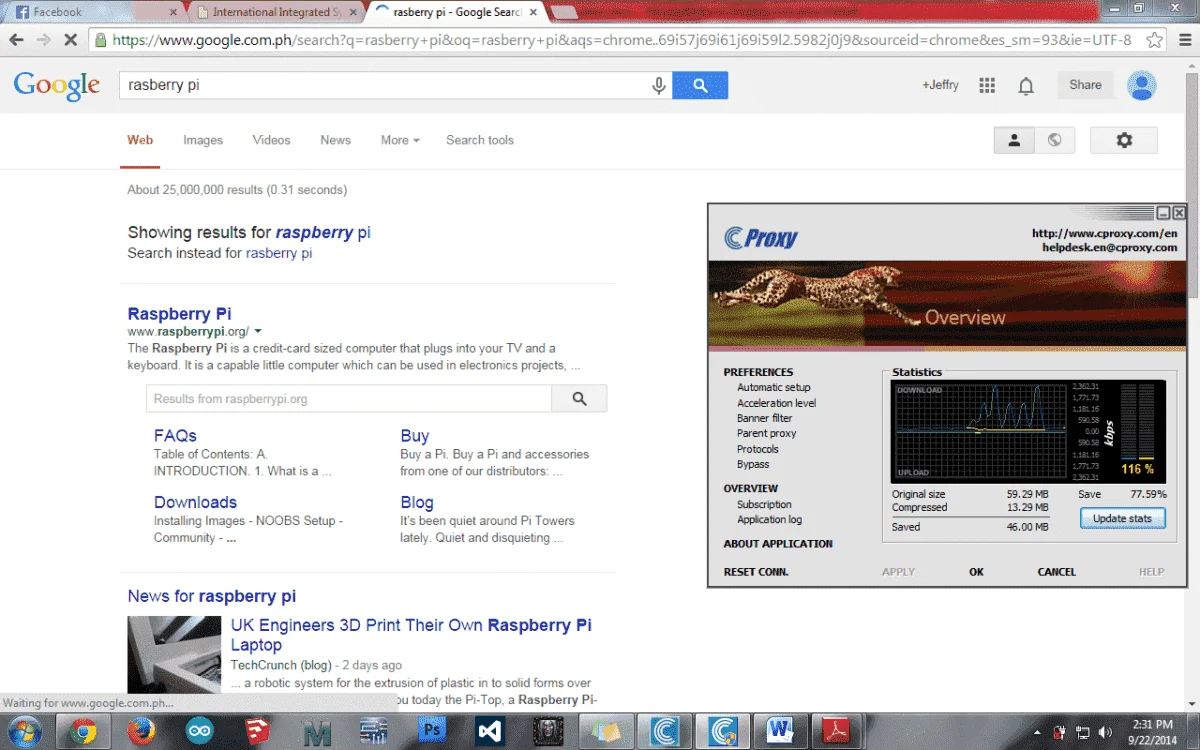Open the Google account avatar
The image size is (1200, 750).
(1142, 86)
